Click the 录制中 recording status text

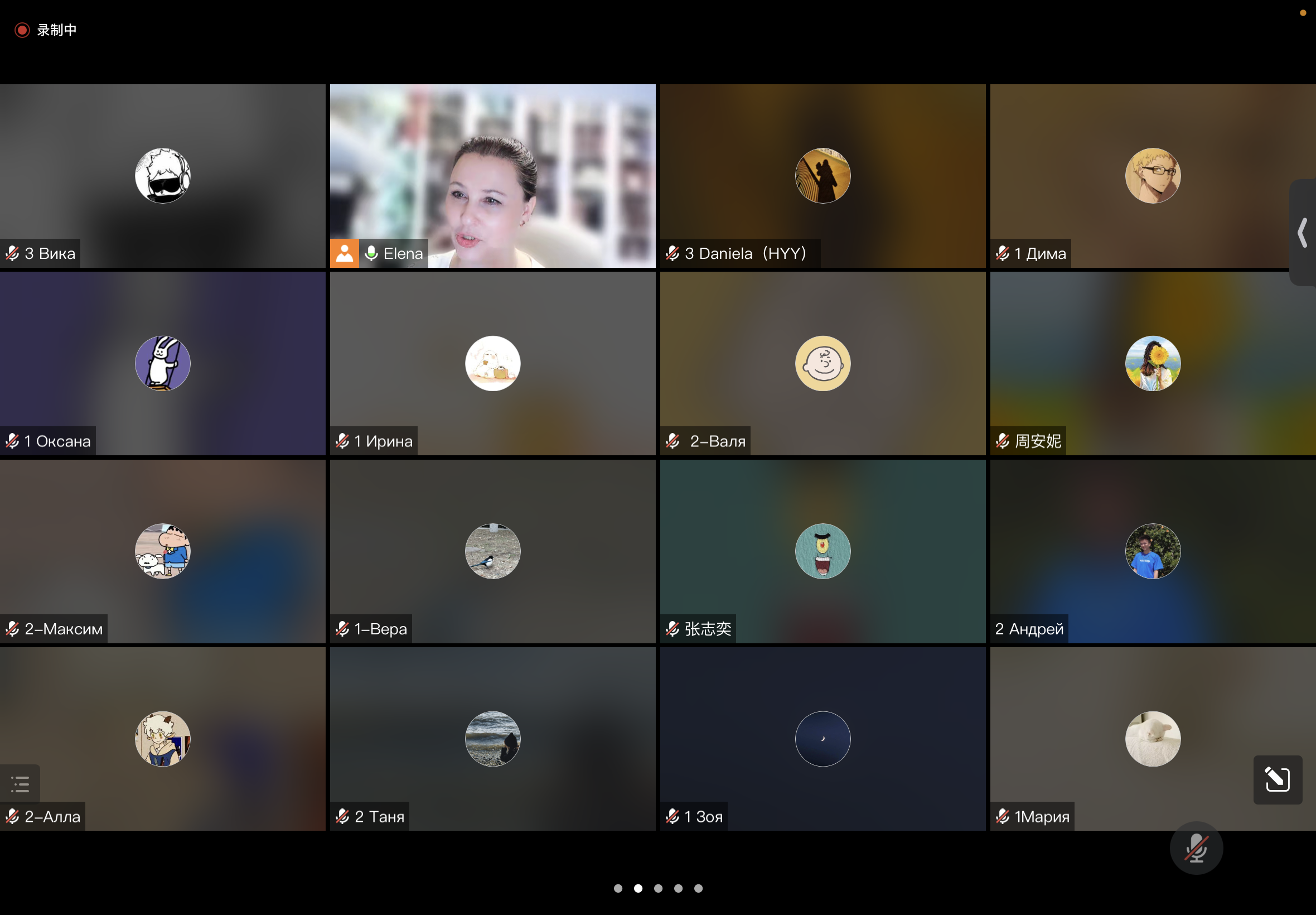57,30
